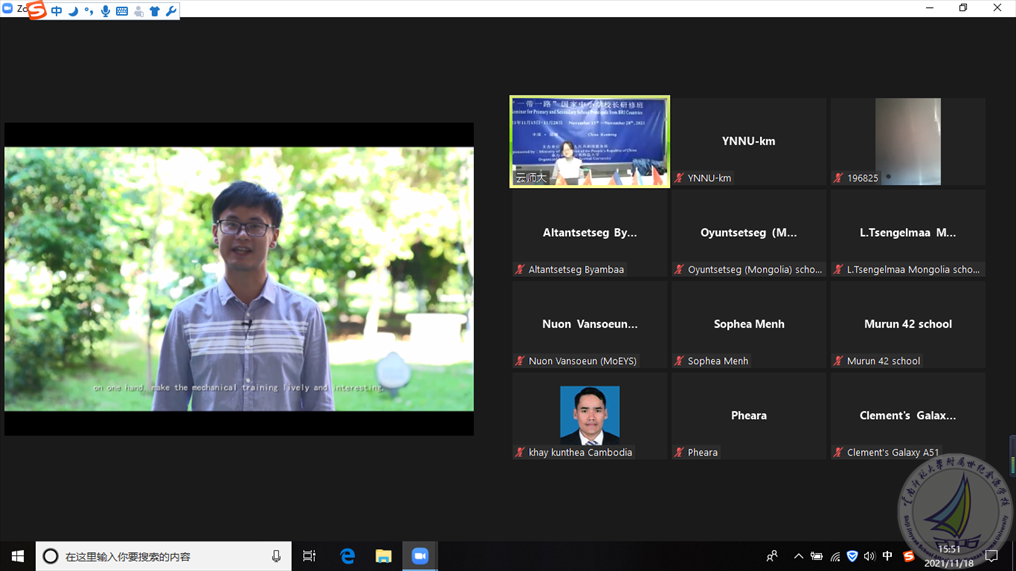Open Sogou toolbox wrench icon
This screenshot has height=571, width=1016.
171,11
